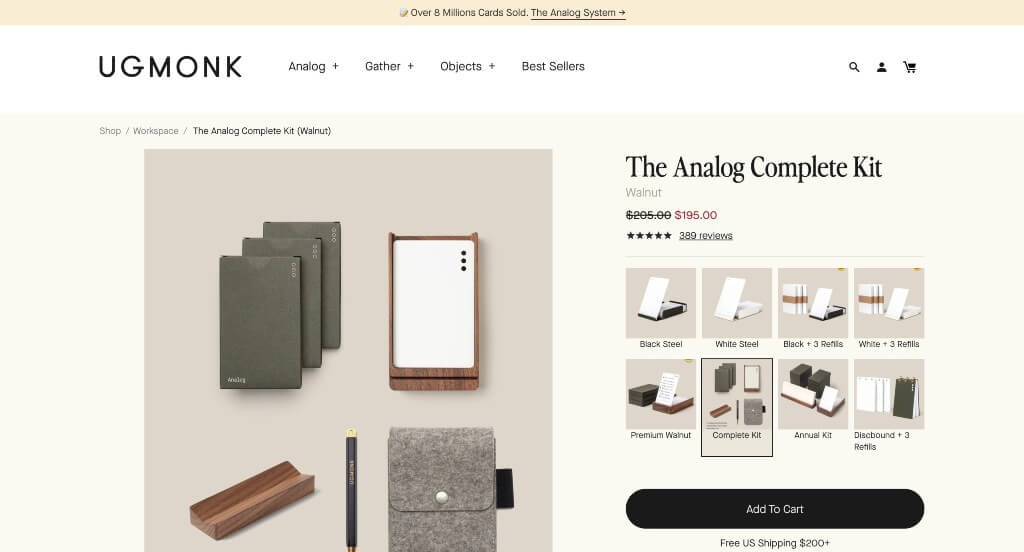View the shopping cart icon
Image resolution: width=1024 pixels, height=552 pixels.
910,67
